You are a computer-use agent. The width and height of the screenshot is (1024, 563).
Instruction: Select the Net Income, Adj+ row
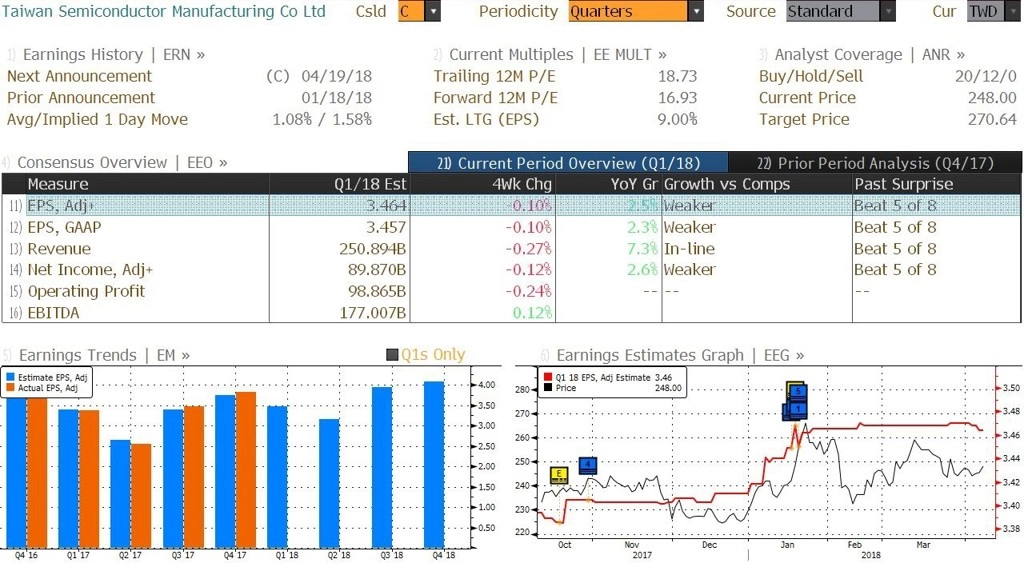pyautogui.click(x=511, y=270)
